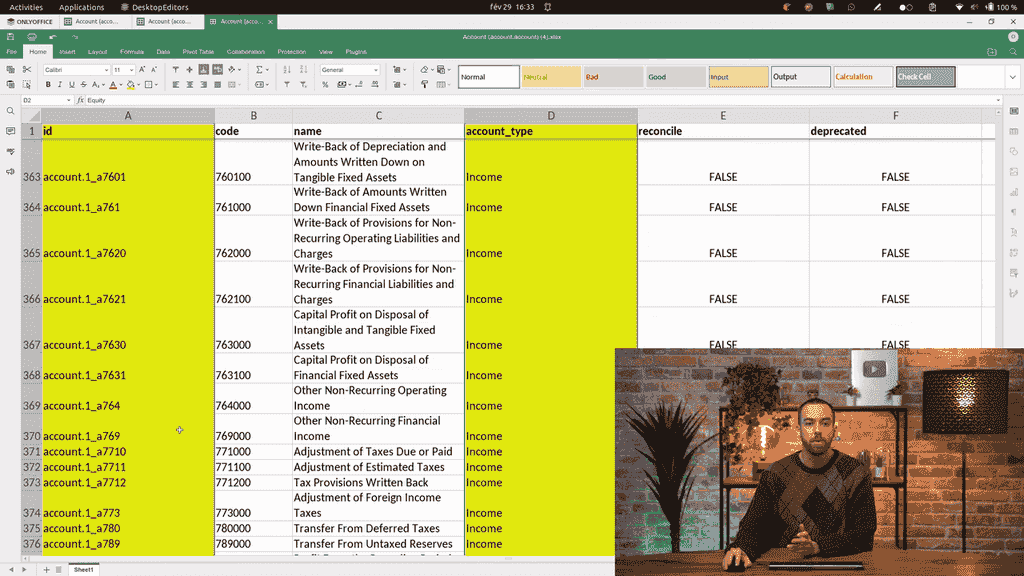Apply the Calculation cell style
The image size is (1024, 576).
[862, 77]
